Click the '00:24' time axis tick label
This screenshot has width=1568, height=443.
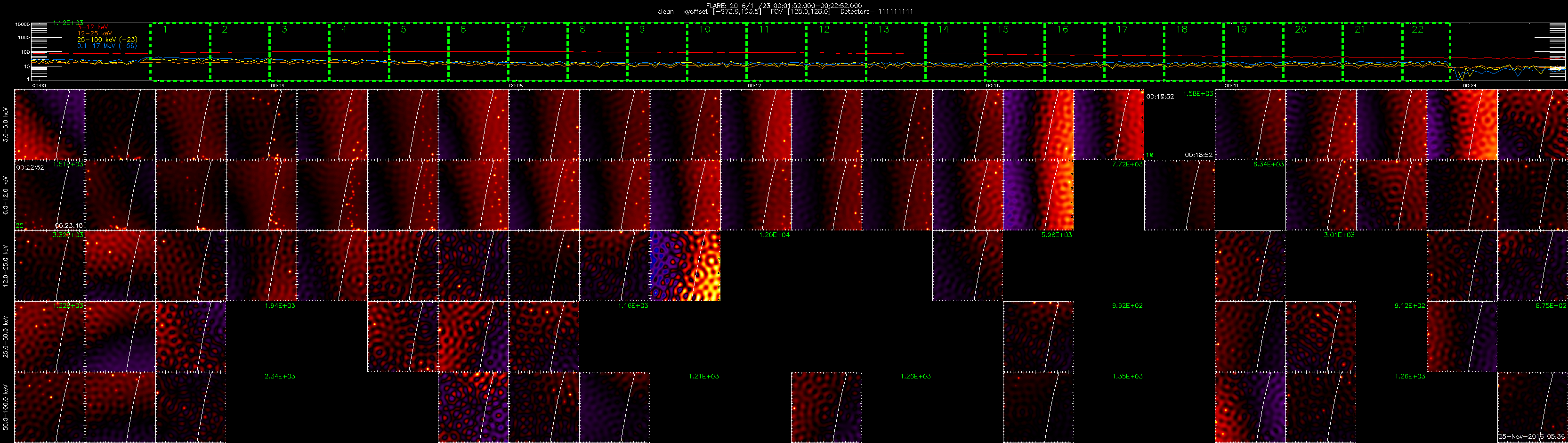pyautogui.click(x=1470, y=86)
